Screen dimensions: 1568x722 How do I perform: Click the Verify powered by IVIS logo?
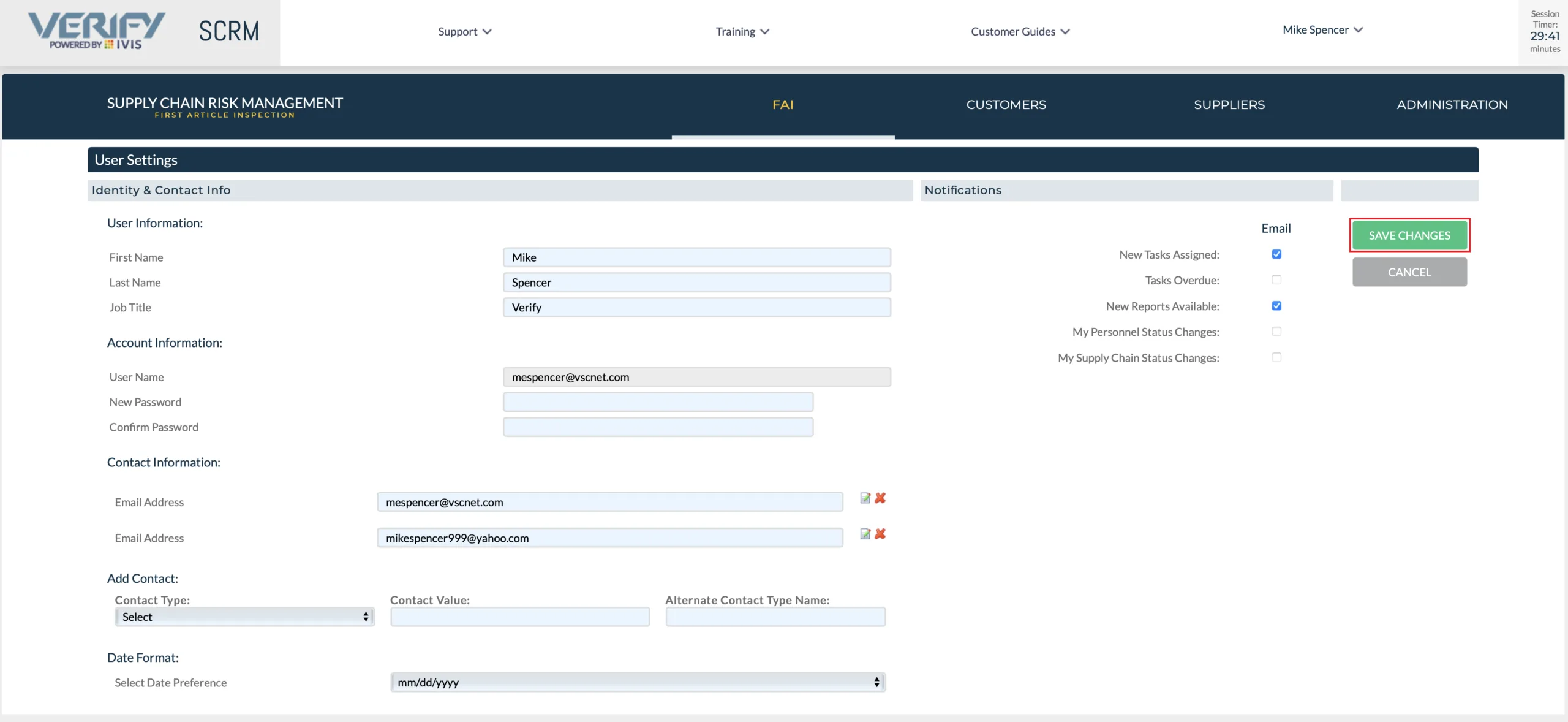pyautogui.click(x=96, y=31)
